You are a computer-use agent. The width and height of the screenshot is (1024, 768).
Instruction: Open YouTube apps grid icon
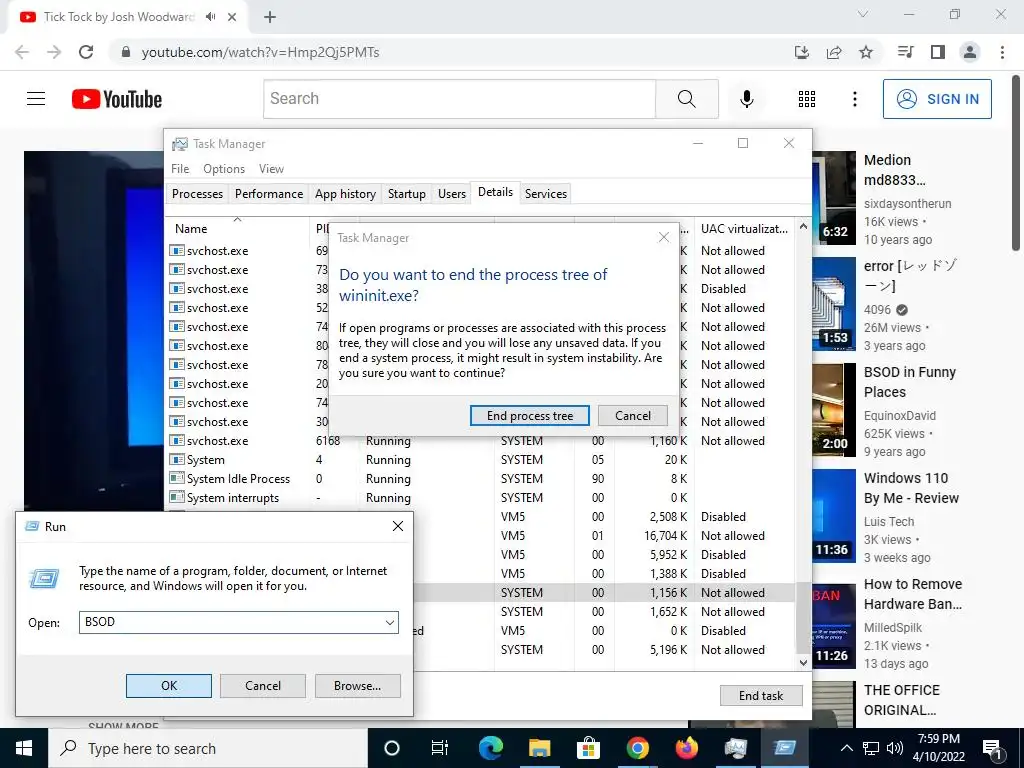coord(807,99)
